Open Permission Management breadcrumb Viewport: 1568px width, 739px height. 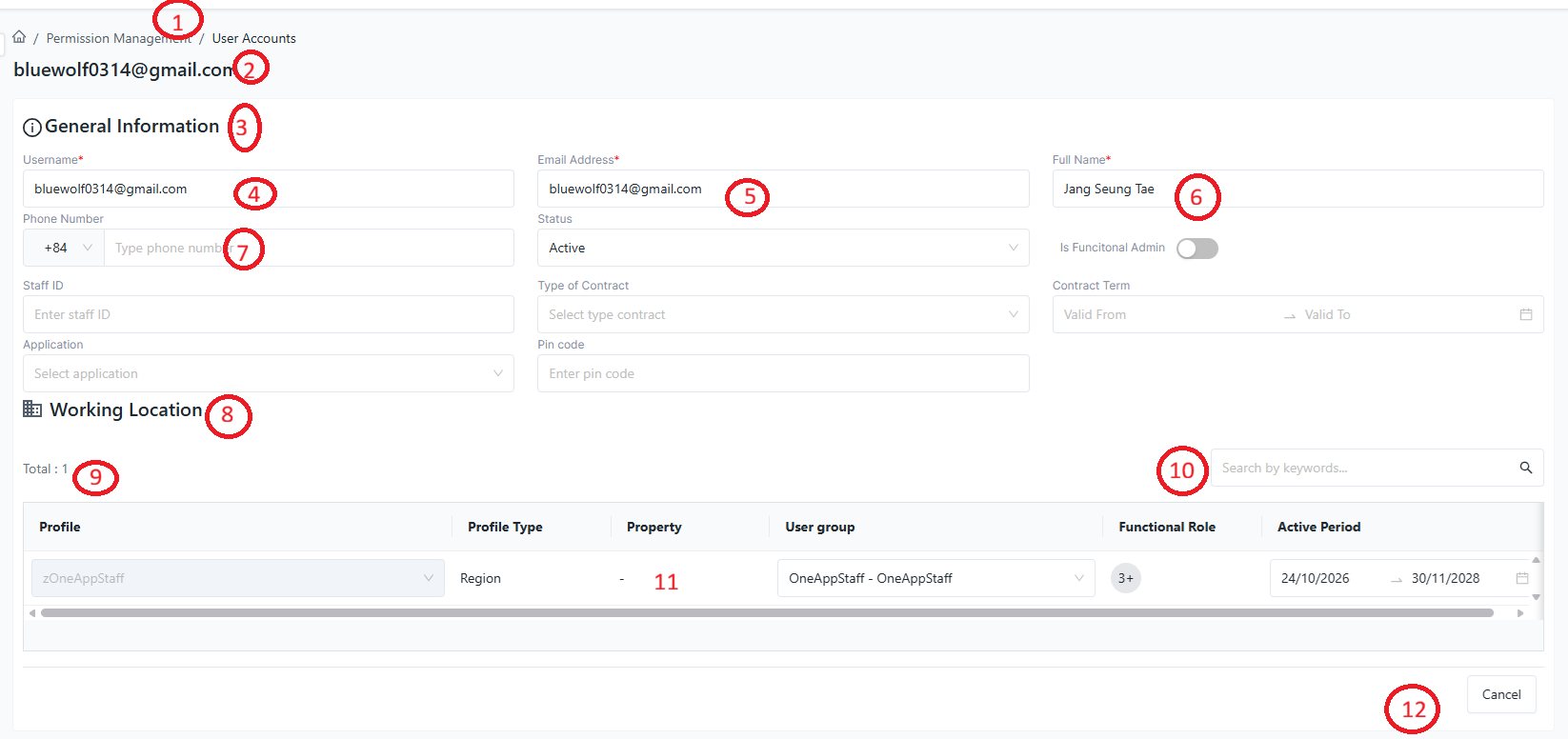pos(118,38)
